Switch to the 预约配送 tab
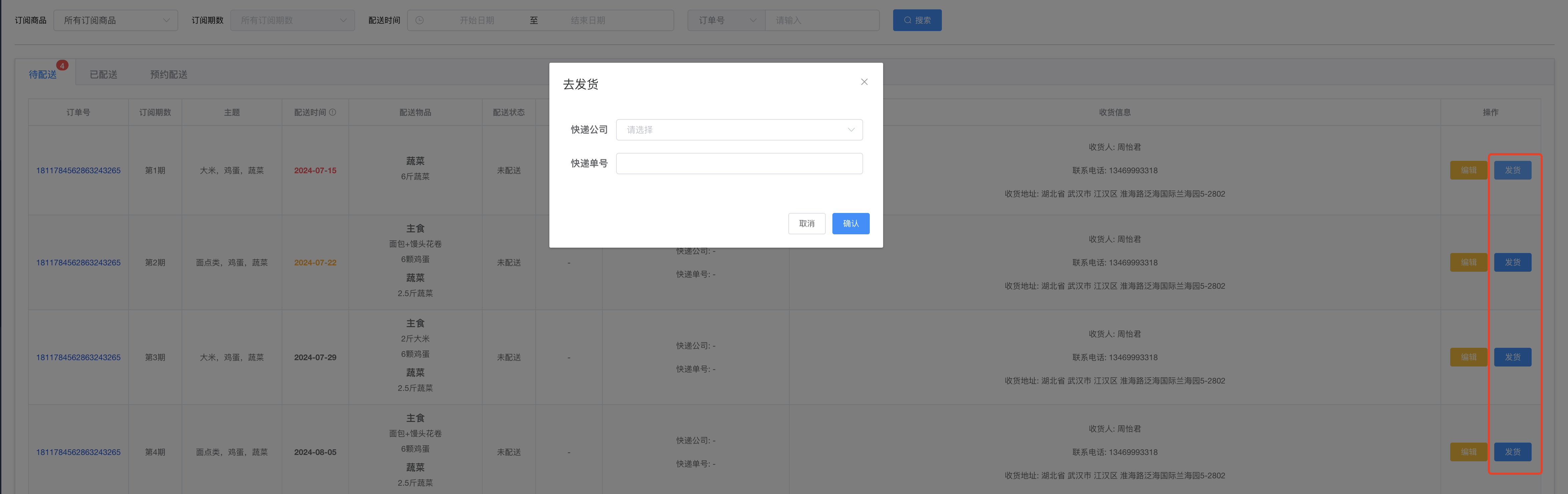The width and height of the screenshot is (1568, 494). coord(168,74)
